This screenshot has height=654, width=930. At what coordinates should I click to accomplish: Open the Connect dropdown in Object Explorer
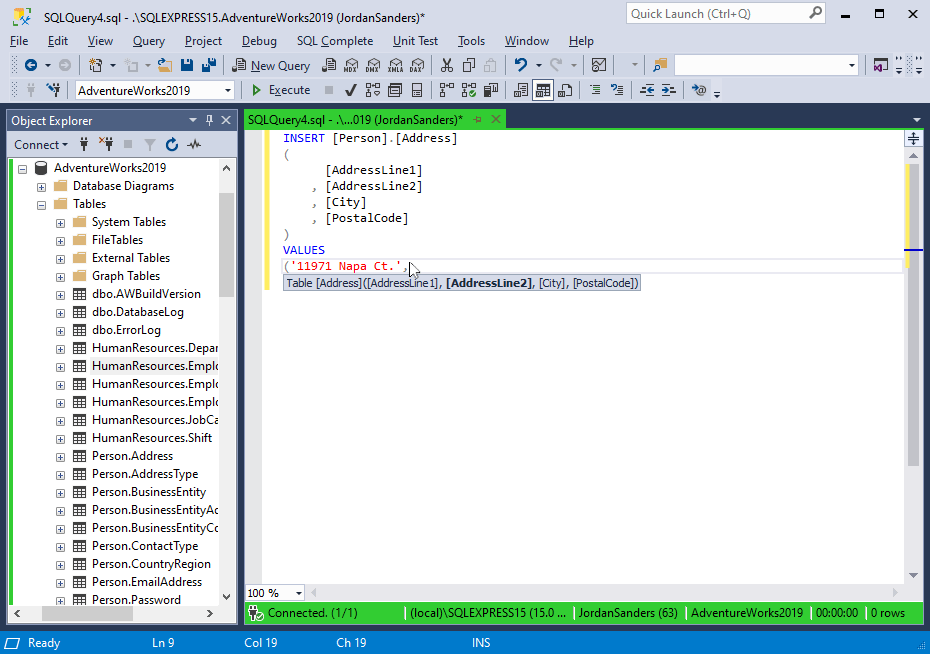click(41, 145)
